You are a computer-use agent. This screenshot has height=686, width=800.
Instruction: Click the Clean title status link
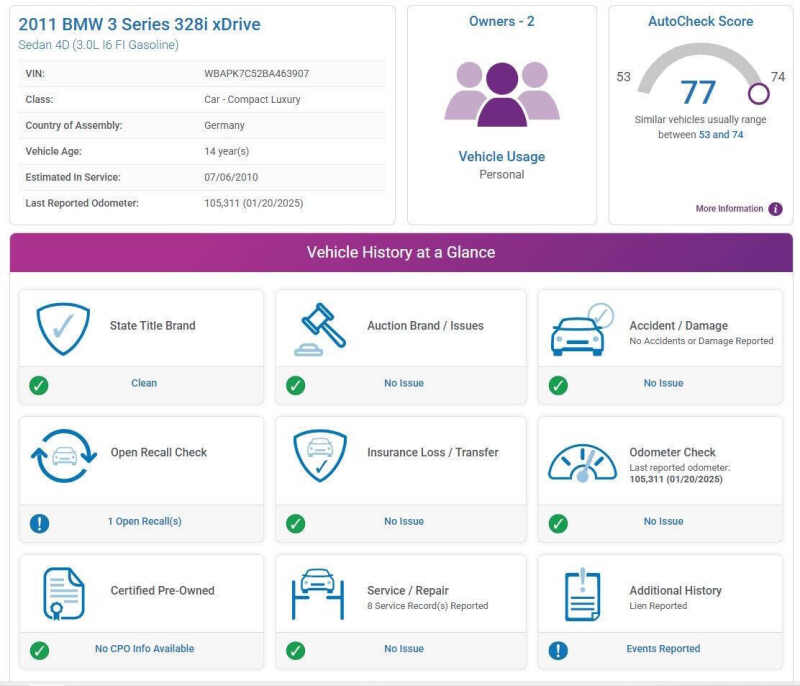click(144, 383)
